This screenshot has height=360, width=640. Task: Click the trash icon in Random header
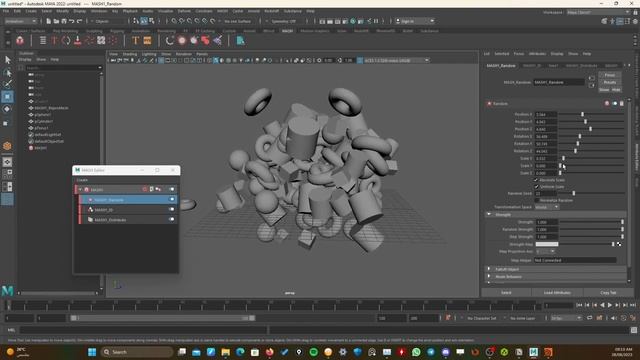(622, 104)
